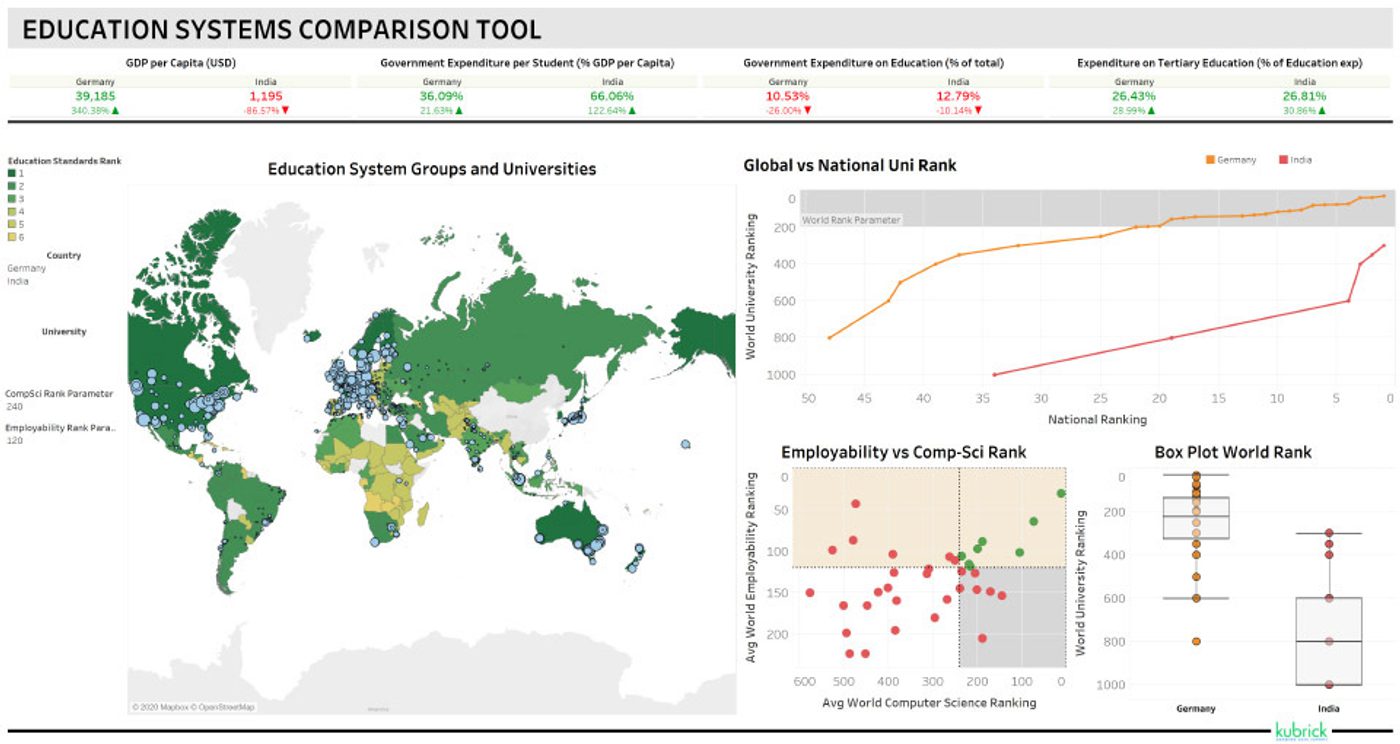Toggle Education Standards Rank 1 legend item
Screen dimensions: 1400x744
[x=12, y=173]
